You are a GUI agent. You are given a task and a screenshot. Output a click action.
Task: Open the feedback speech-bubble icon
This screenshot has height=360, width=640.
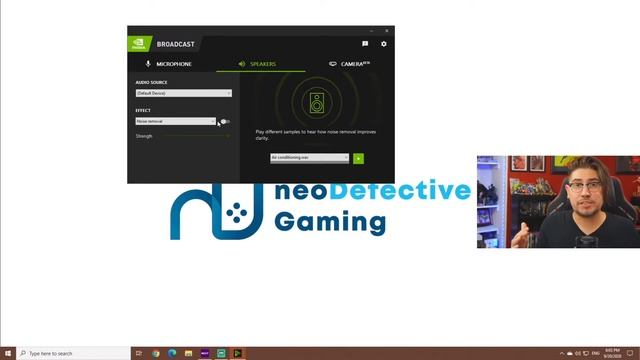point(365,44)
